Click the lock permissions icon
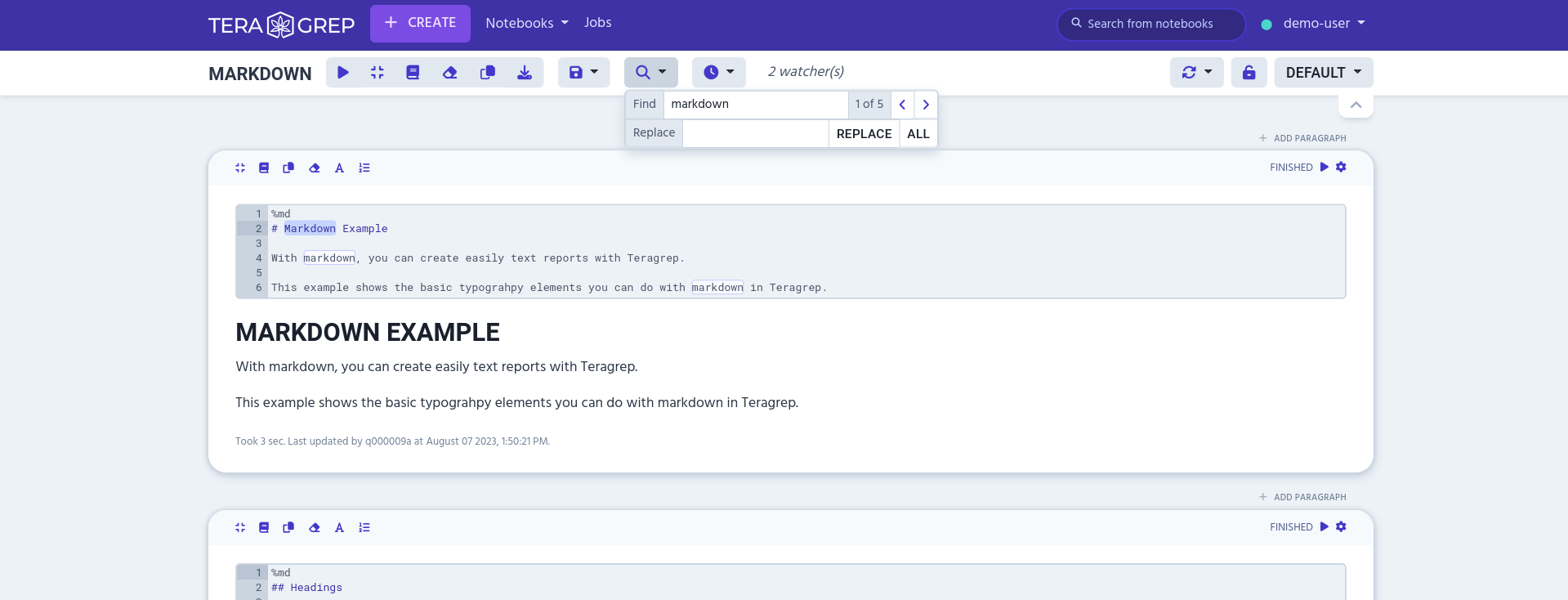This screenshot has width=1568, height=600. coord(1249,73)
